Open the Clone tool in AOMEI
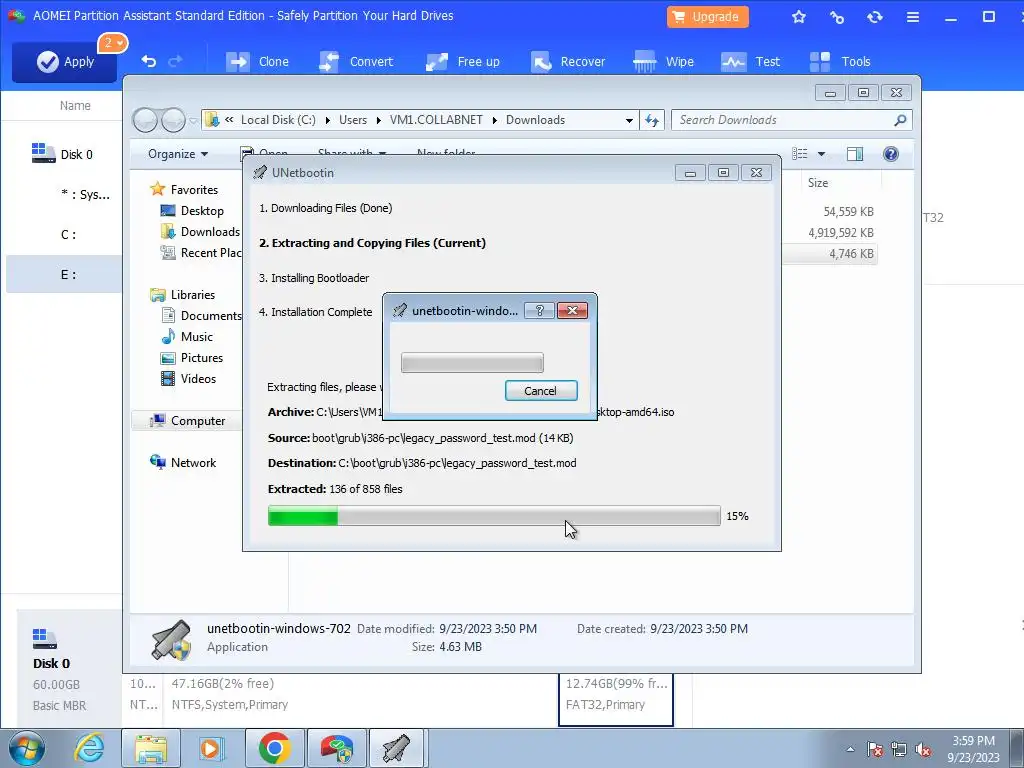 (x=257, y=61)
